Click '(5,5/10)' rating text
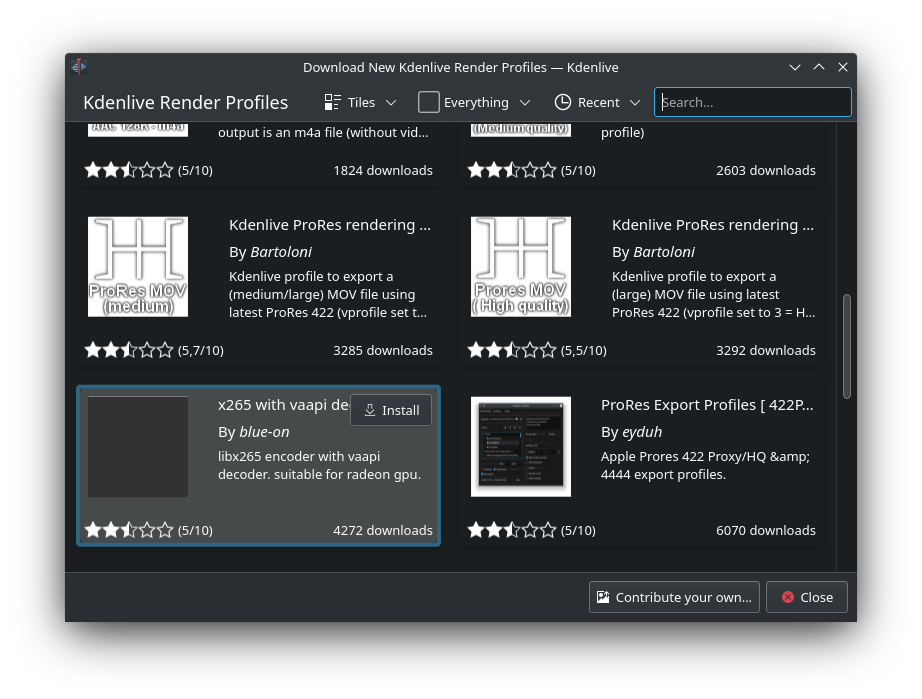The height and width of the screenshot is (699, 922). (583, 350)
